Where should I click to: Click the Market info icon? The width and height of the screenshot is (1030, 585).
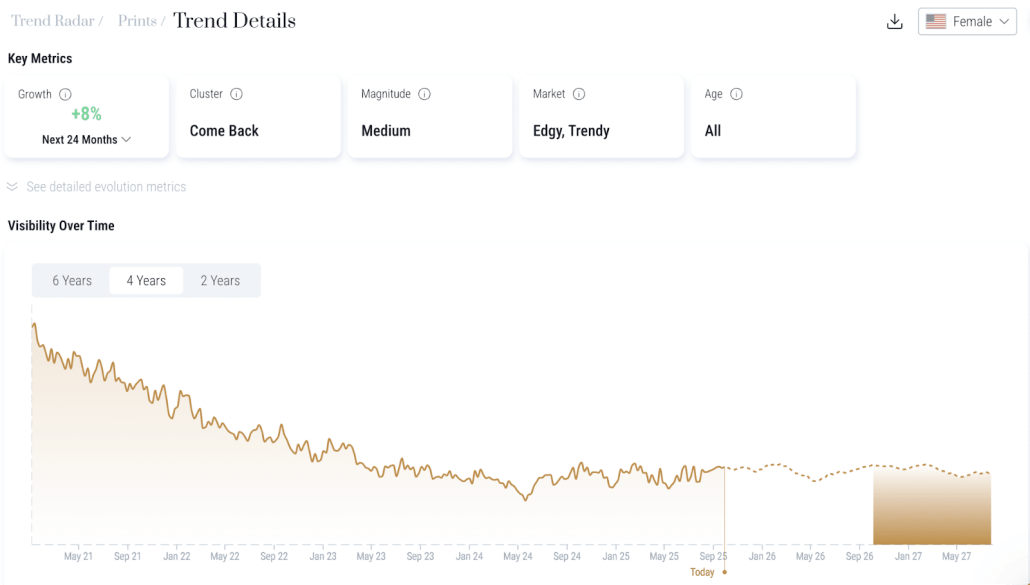[x=579, y=94]
